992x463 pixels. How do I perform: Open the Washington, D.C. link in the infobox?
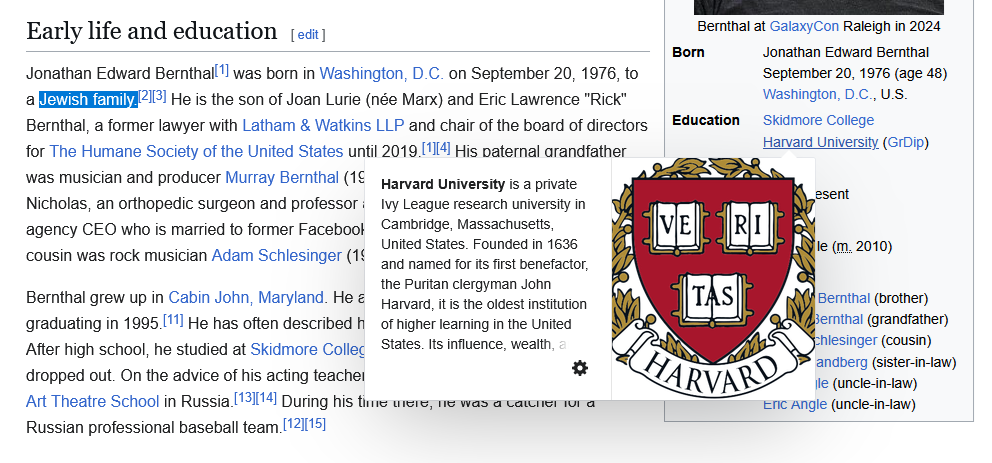[817, 94]
